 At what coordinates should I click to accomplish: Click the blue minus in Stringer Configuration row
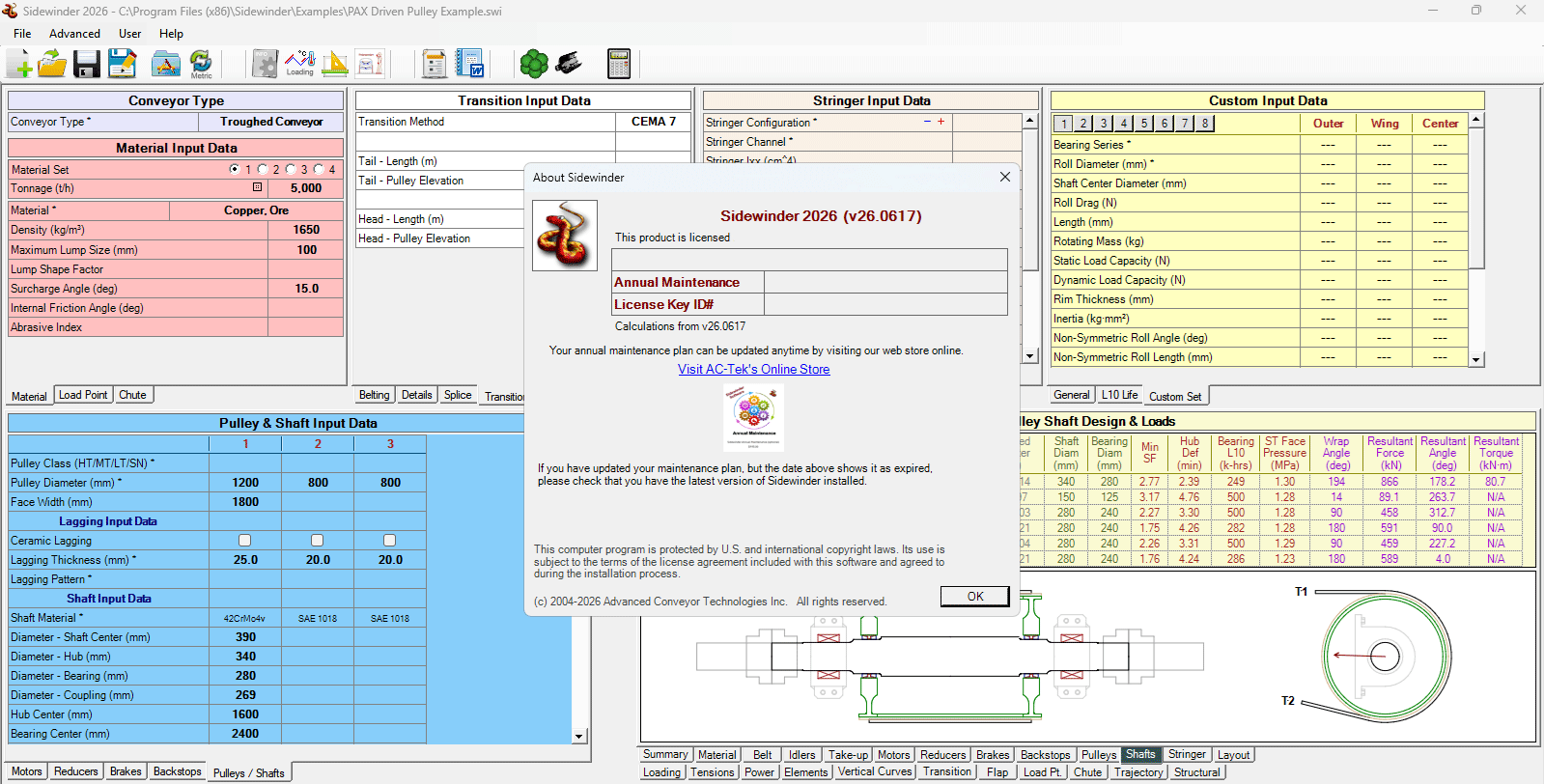click(x=927, y=122)
